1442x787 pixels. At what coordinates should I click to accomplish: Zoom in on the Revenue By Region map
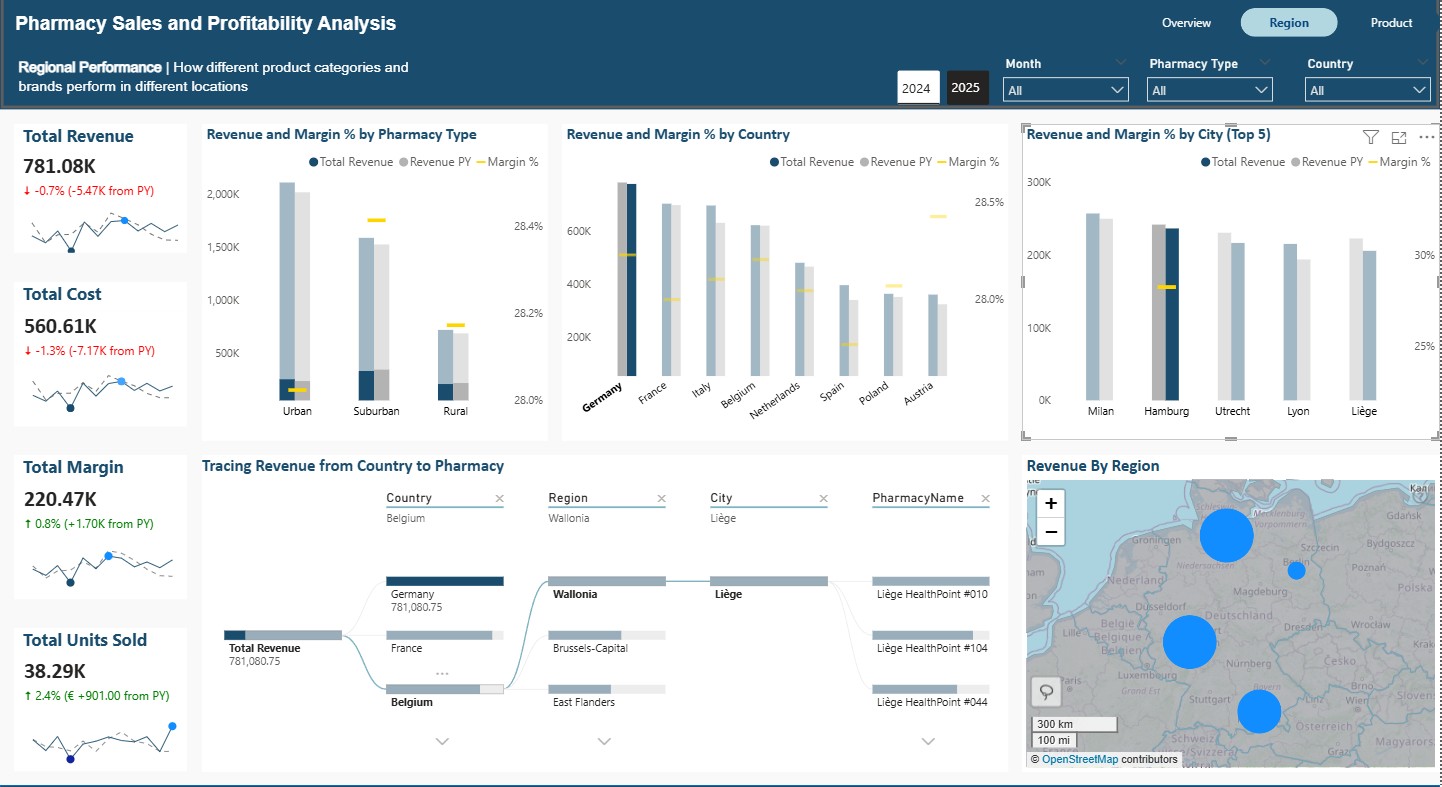tap(1051, 503)
